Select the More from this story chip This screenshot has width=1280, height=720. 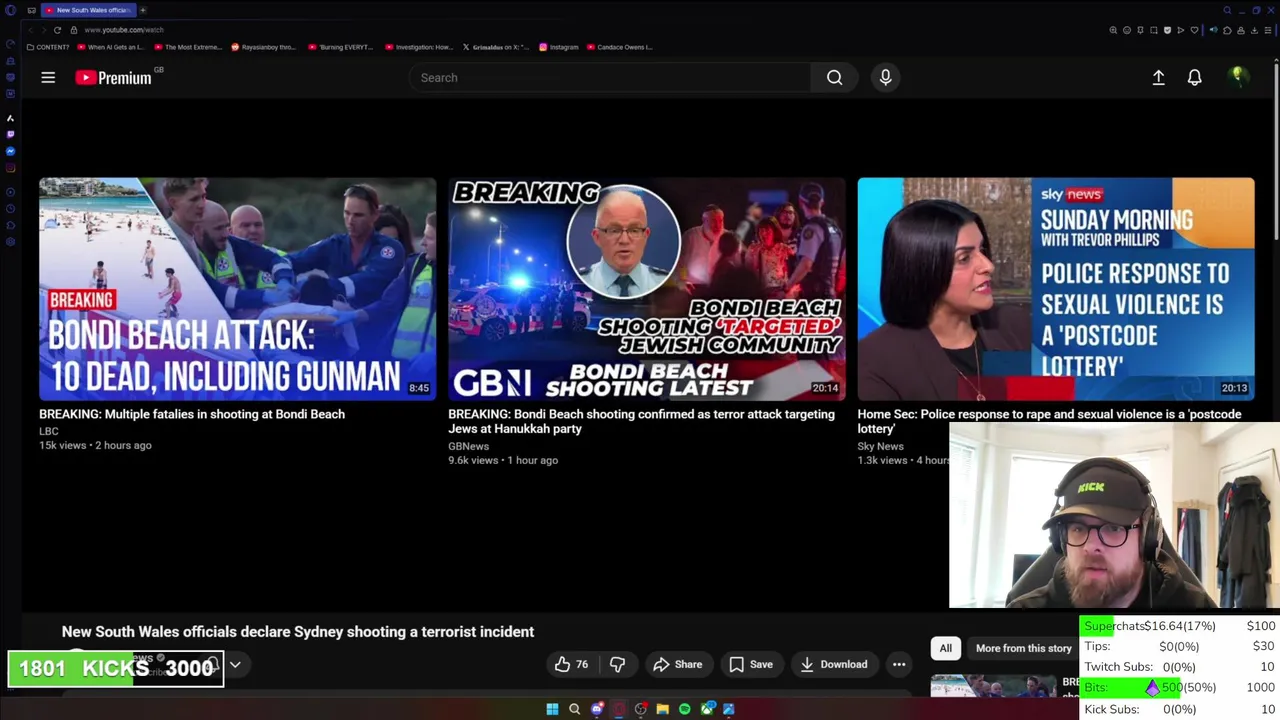(x=1023, y=648)
